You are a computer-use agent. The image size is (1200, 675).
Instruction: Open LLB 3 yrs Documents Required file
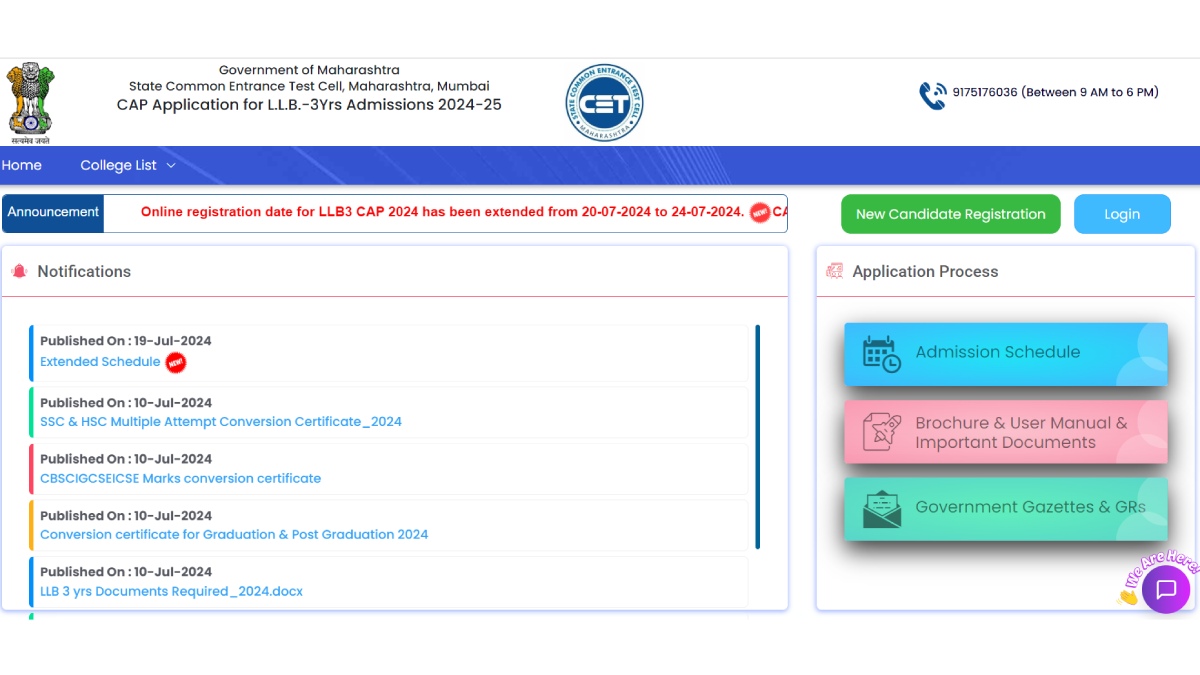(x=171, y=592)
